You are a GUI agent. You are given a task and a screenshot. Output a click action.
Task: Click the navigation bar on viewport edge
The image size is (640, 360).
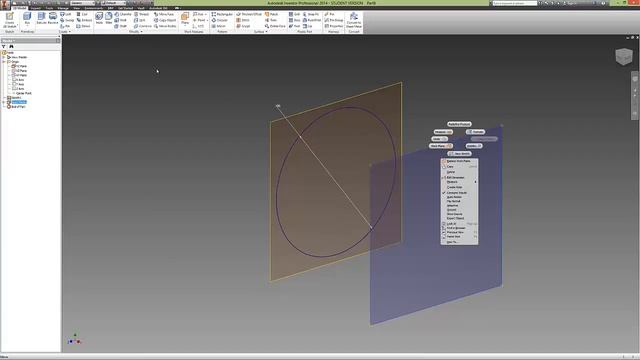(635, 95)
